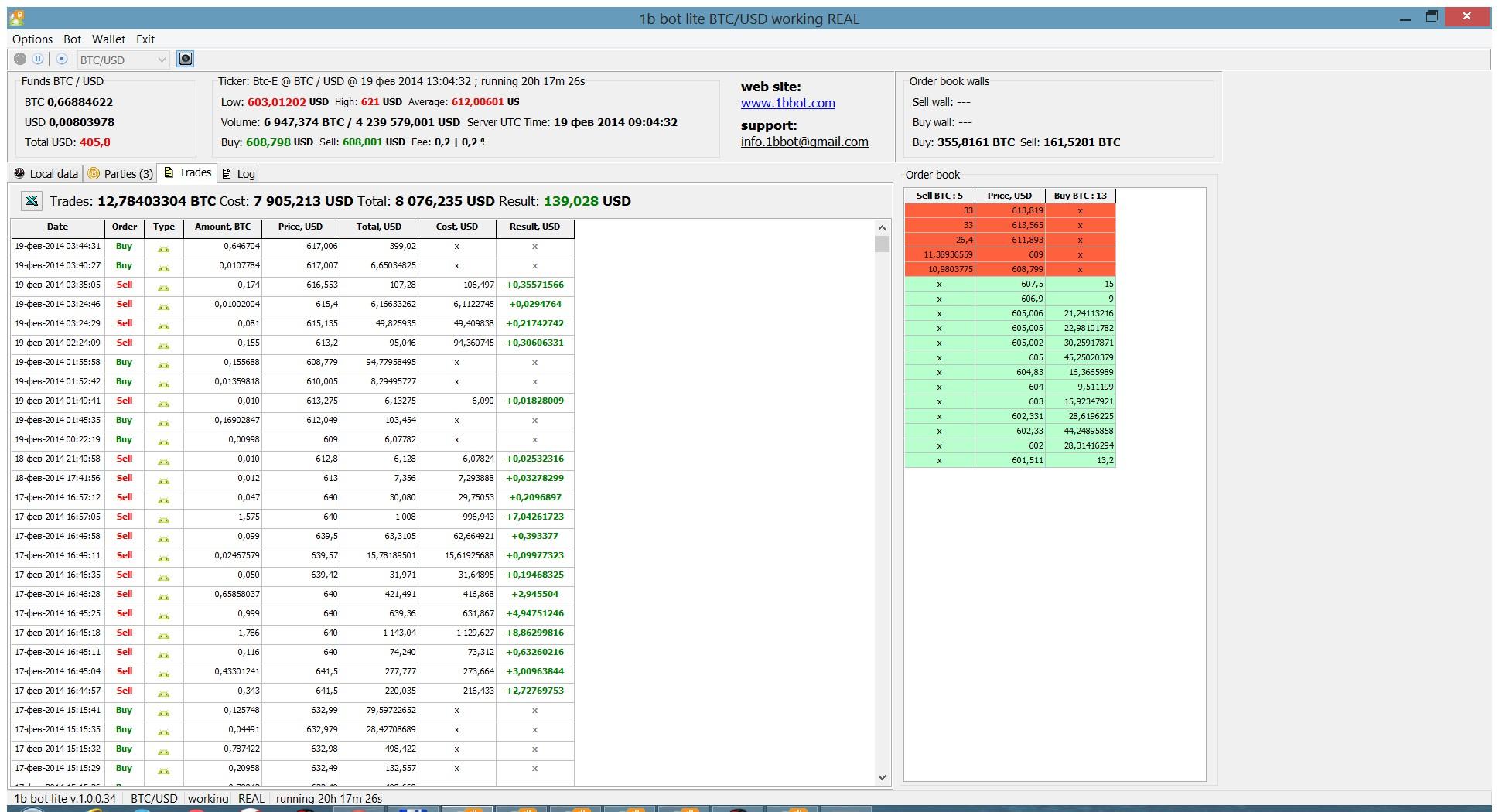Click the stop bot toolbar icon
Screen dimensions: 1499x812
click(x=62, y=59)
